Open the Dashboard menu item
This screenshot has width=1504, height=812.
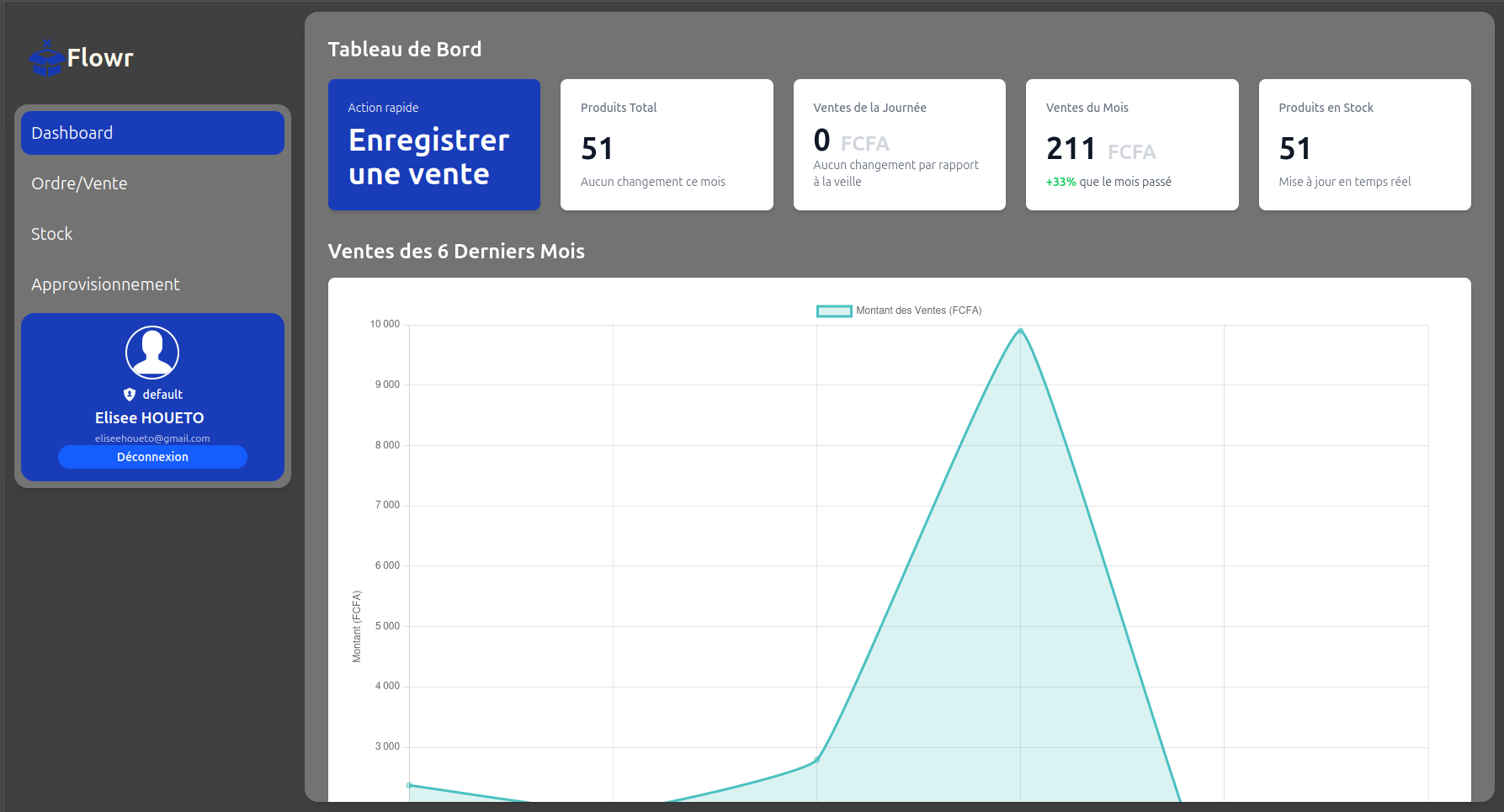pyautogui.click(x=152, y=133)
